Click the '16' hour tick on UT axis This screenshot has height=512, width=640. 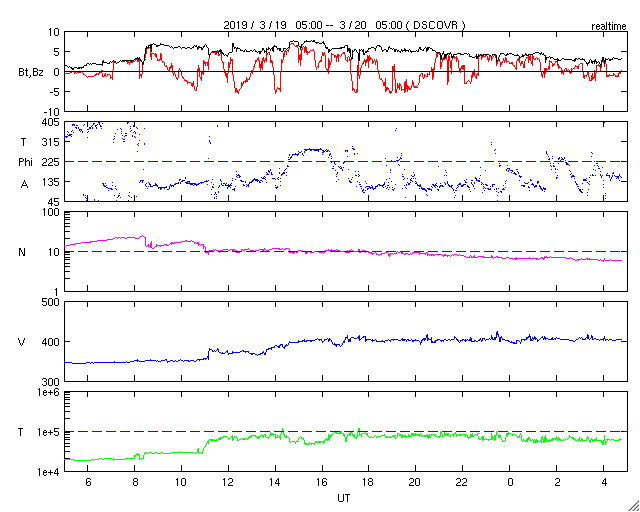[322, 483]
